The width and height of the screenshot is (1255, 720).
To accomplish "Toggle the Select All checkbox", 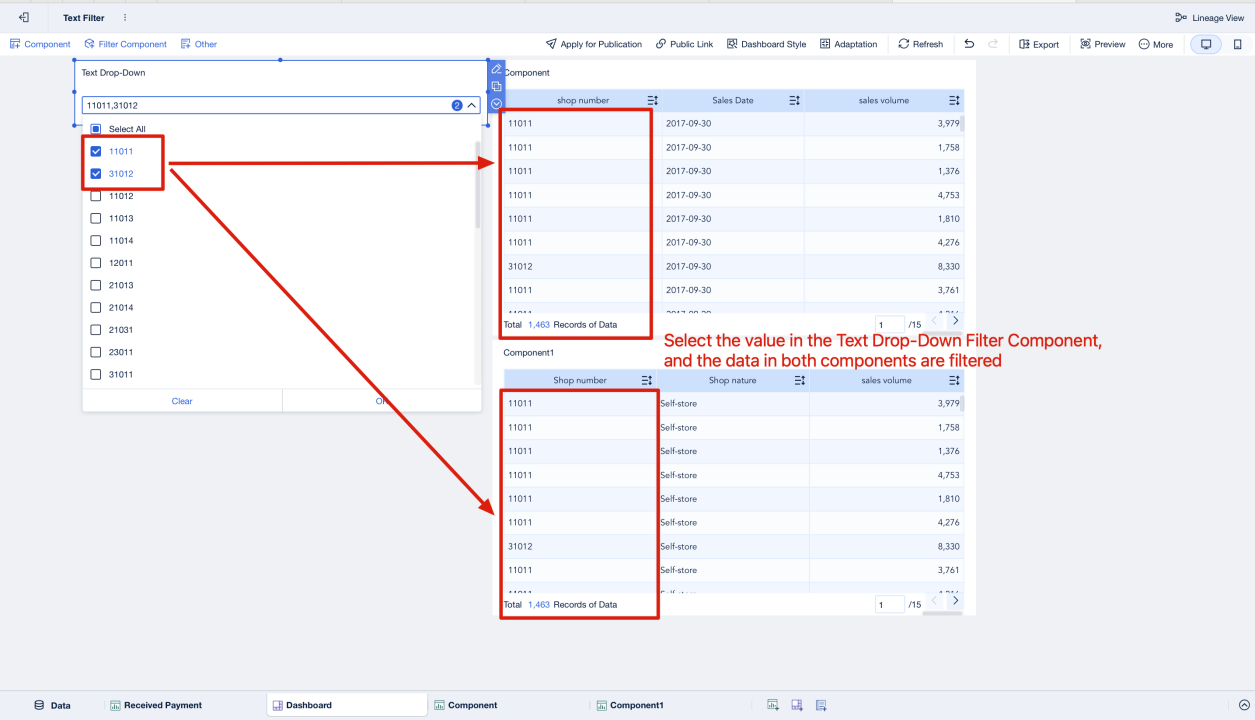I will pyautogui.click(x=96, y=129).
